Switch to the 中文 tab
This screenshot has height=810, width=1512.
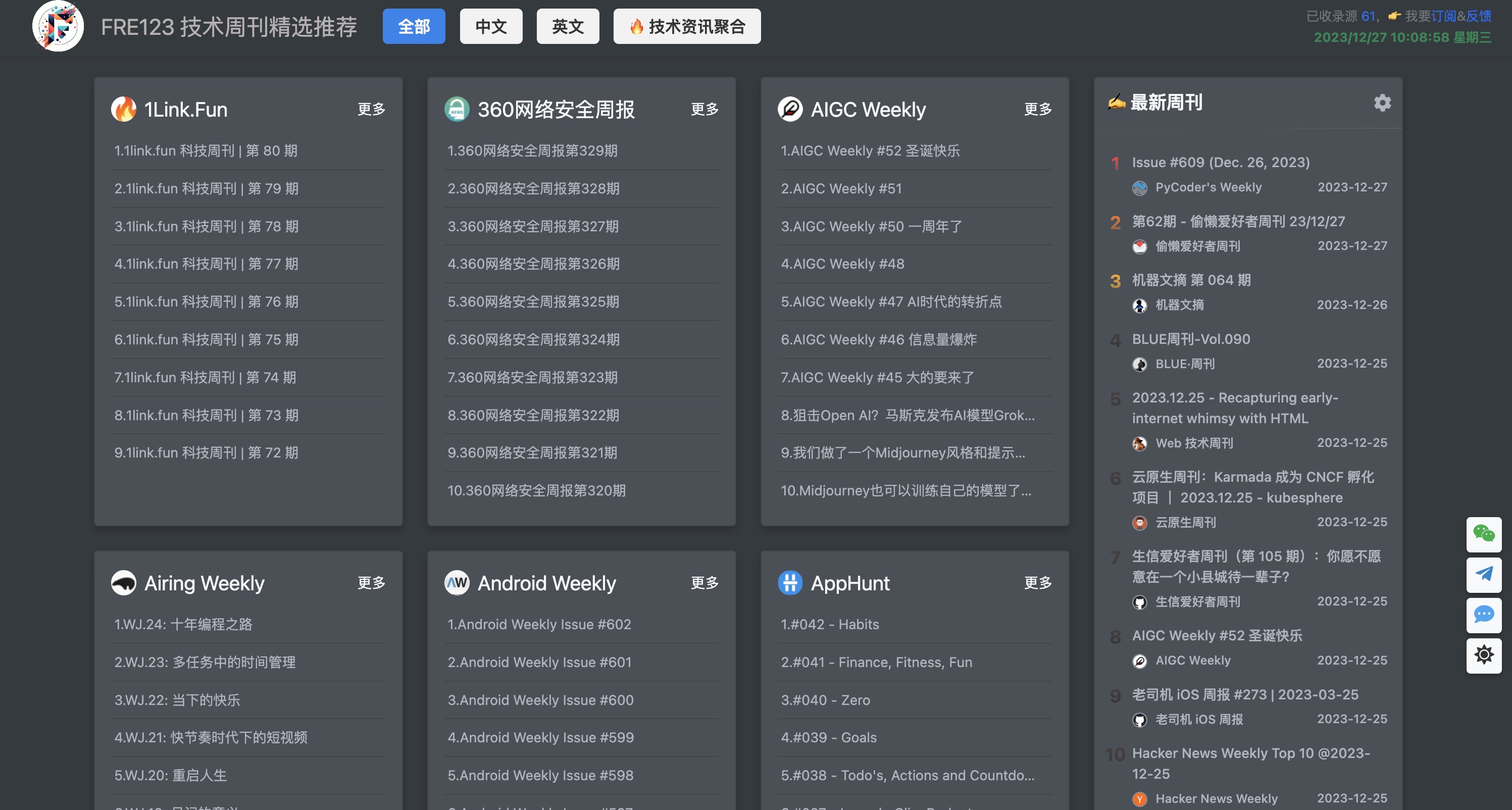491,26
